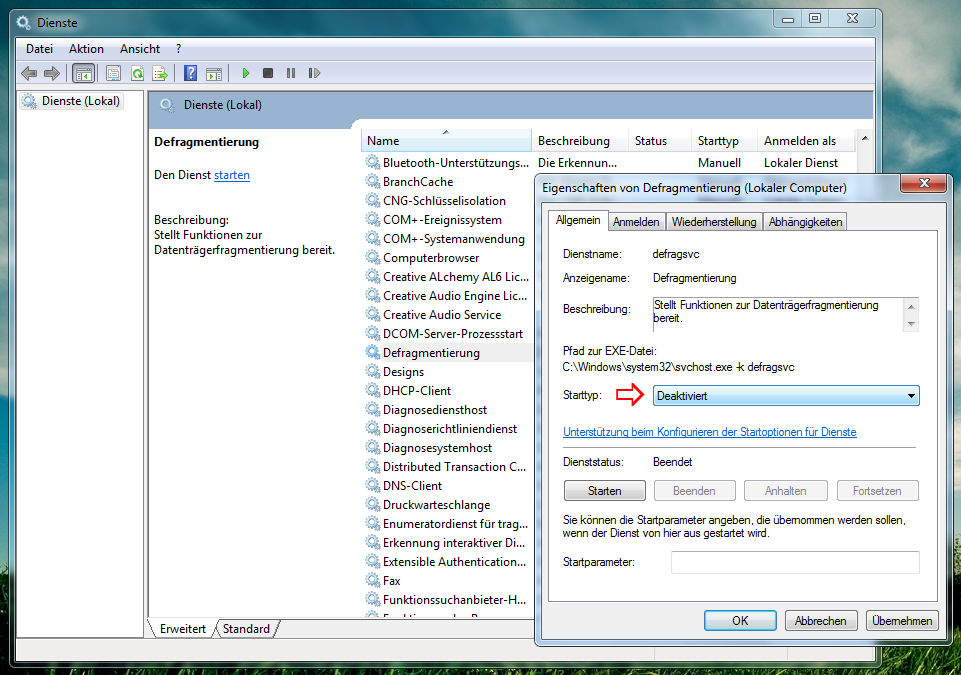
Task: Switch to the Abhängigkeiten tab
Action: (805, 222)
